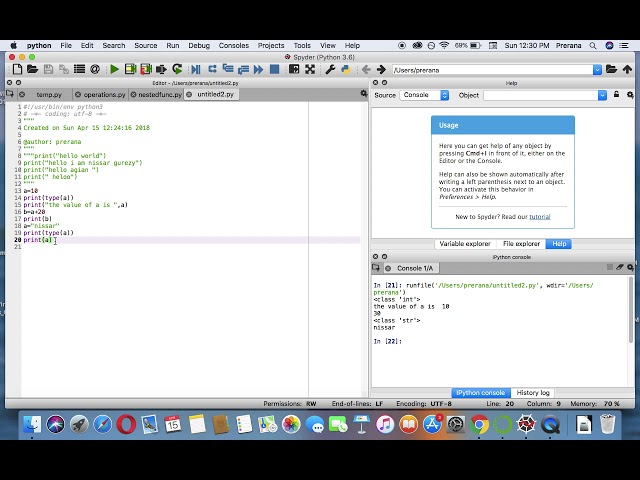
Task: Run the file with the green play button
Action: coord(115,69)
